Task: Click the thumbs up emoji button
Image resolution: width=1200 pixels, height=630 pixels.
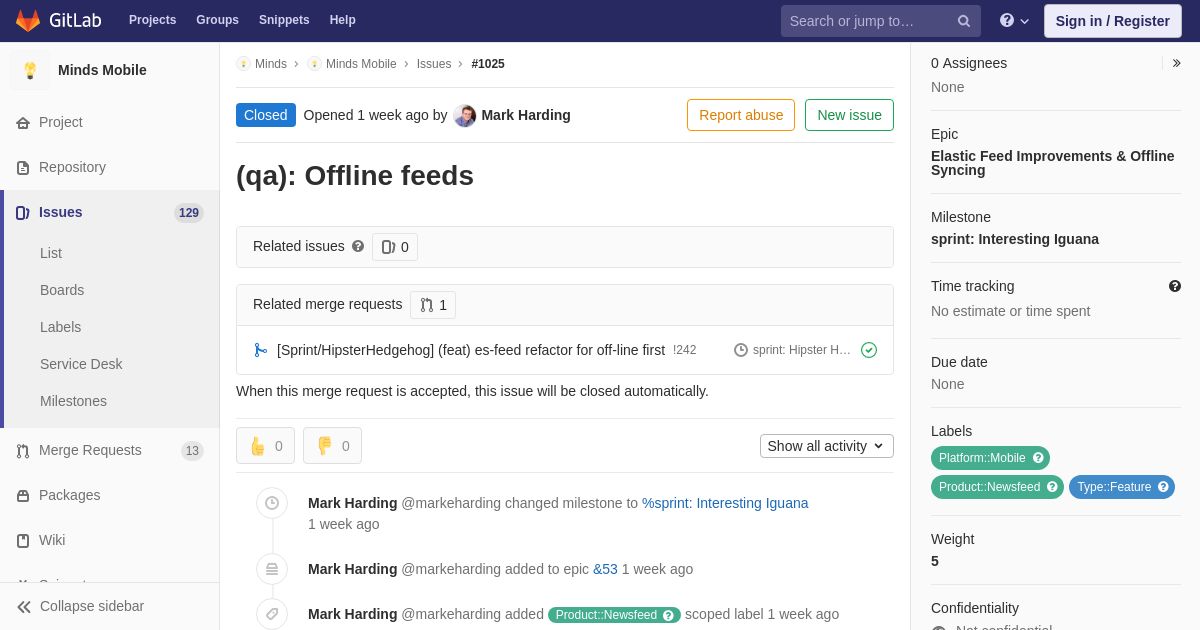Action: tap(265, 446)
